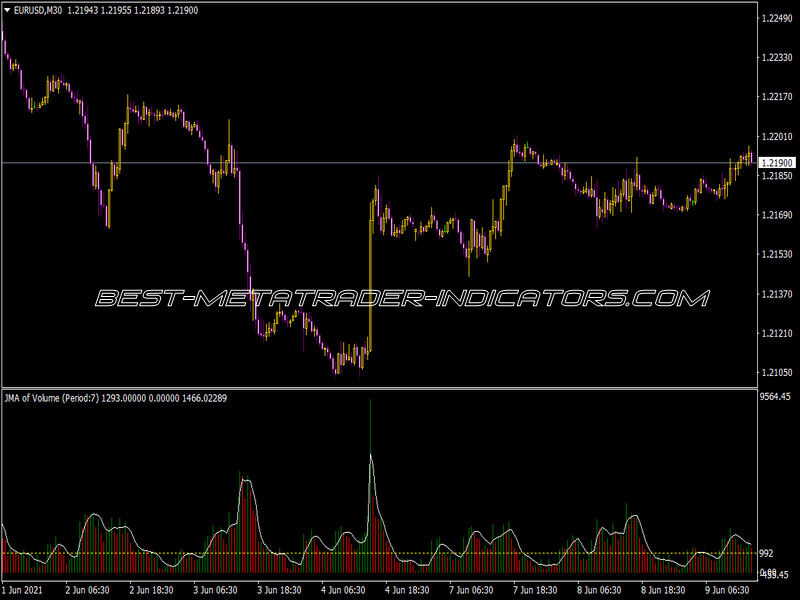Click the 1.21370 price scale label
Viewport: 800px width, 600px height.
tap(777, 294)
